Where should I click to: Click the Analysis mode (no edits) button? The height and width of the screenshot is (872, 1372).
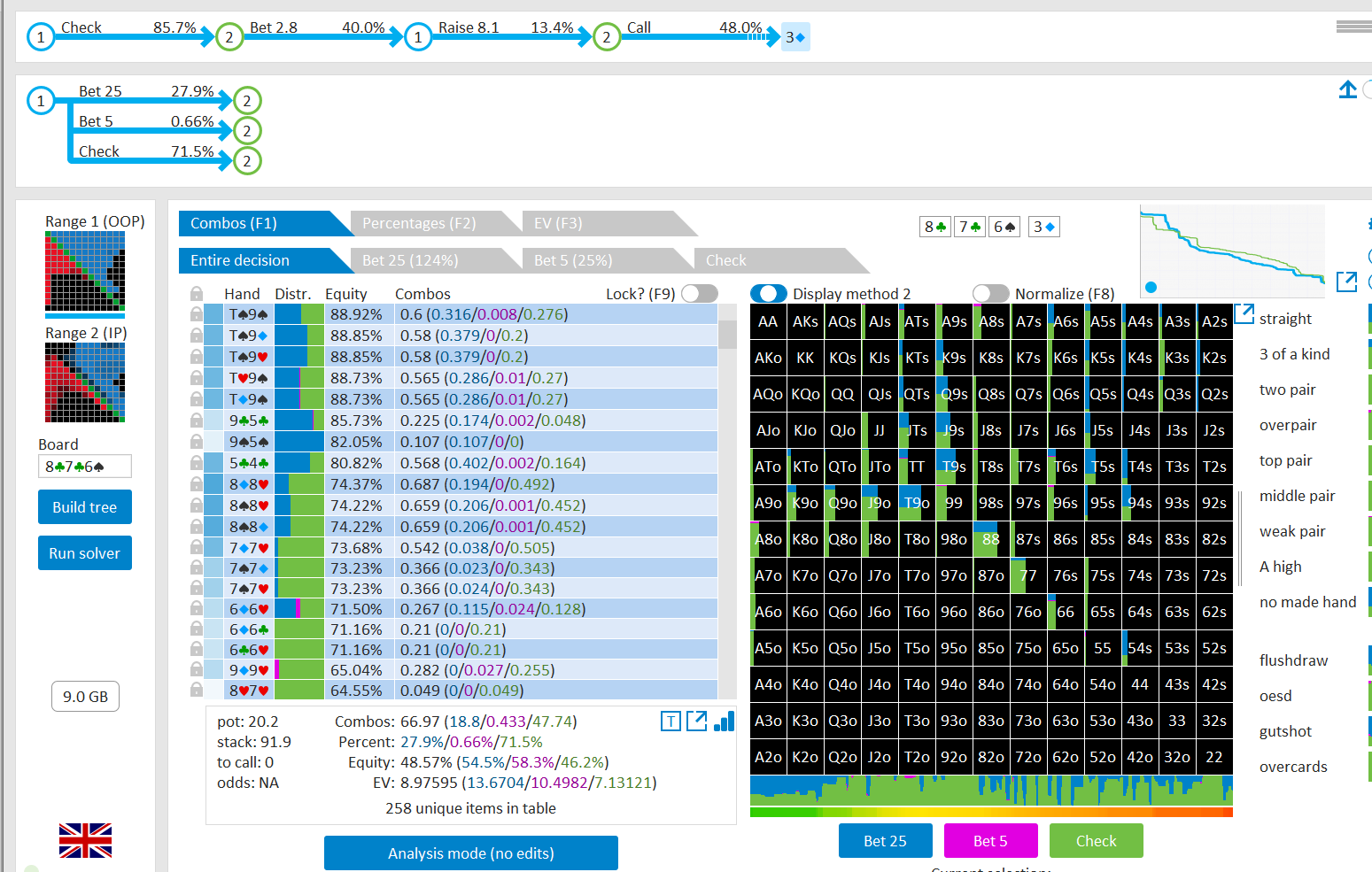(x=471, y=853)
